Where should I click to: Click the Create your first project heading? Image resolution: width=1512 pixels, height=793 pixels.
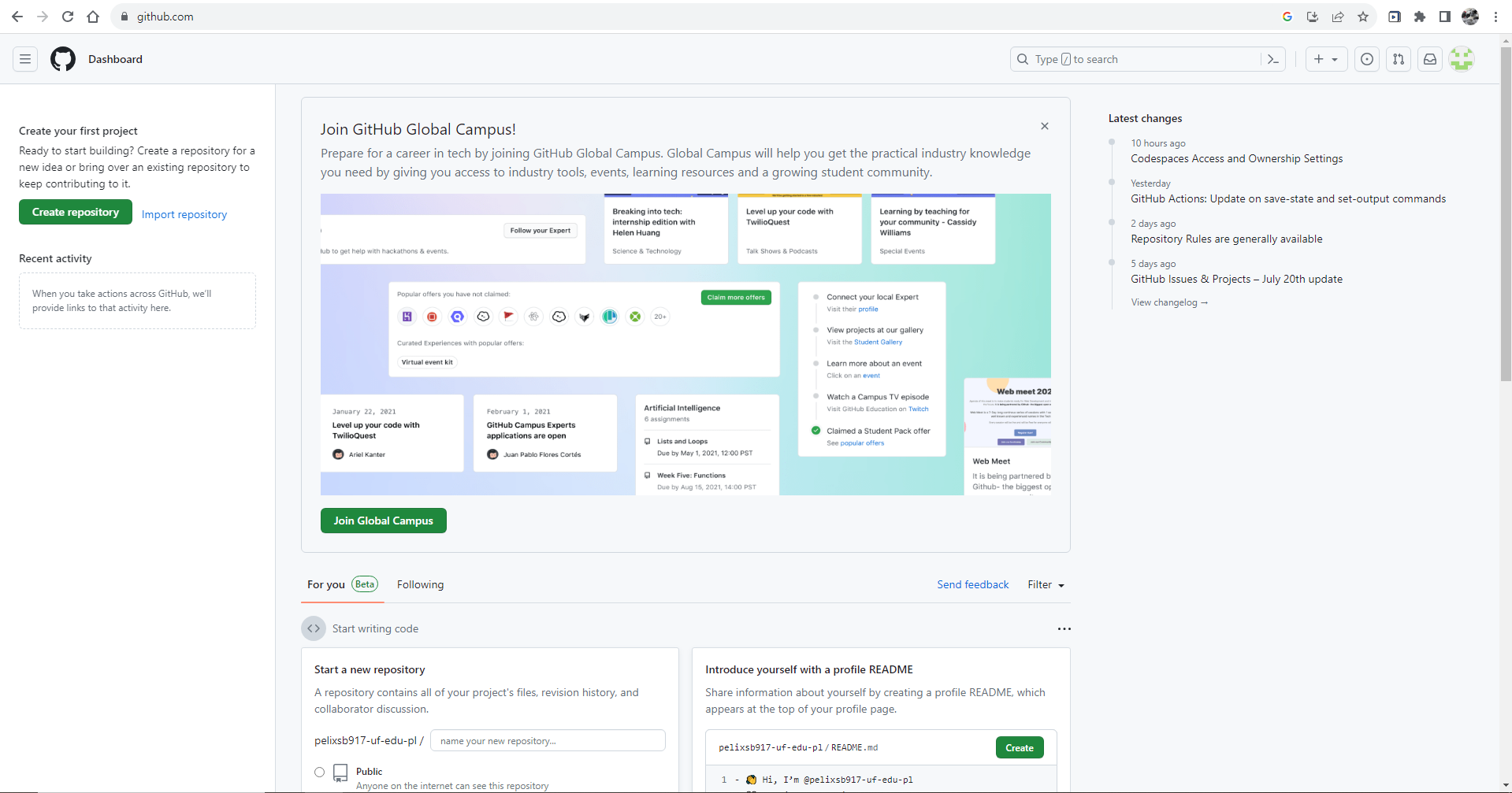[x=78, y=131]
